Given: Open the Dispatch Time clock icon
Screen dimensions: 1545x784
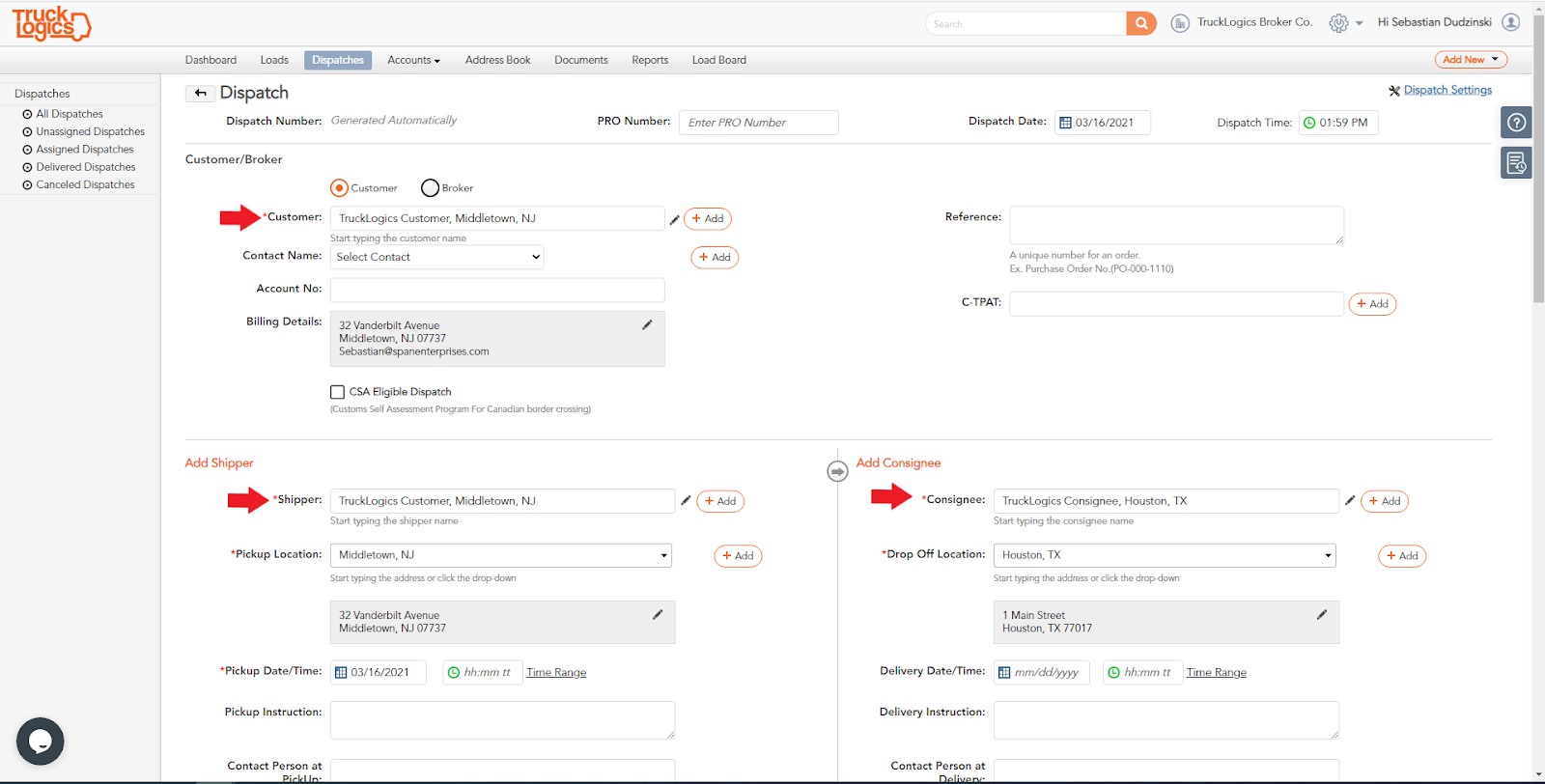Looking at the screenshot, I should [1309, 123].
